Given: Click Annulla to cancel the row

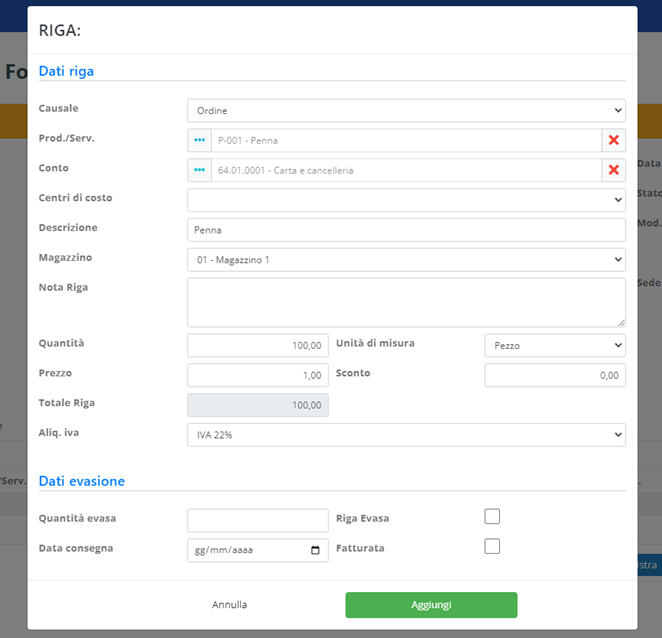Looking at the screenshot, I should (x=229, y=605).
